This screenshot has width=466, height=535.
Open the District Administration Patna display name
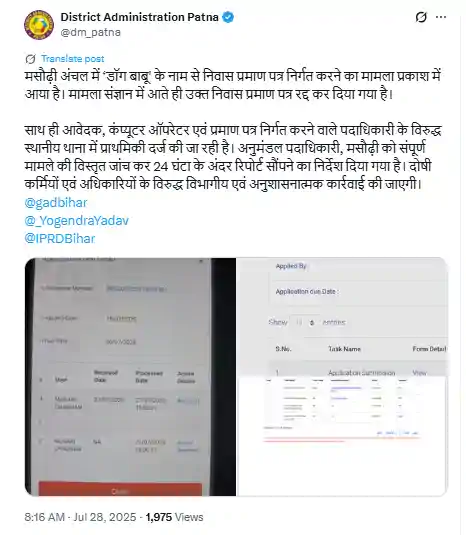click(140, 17)
